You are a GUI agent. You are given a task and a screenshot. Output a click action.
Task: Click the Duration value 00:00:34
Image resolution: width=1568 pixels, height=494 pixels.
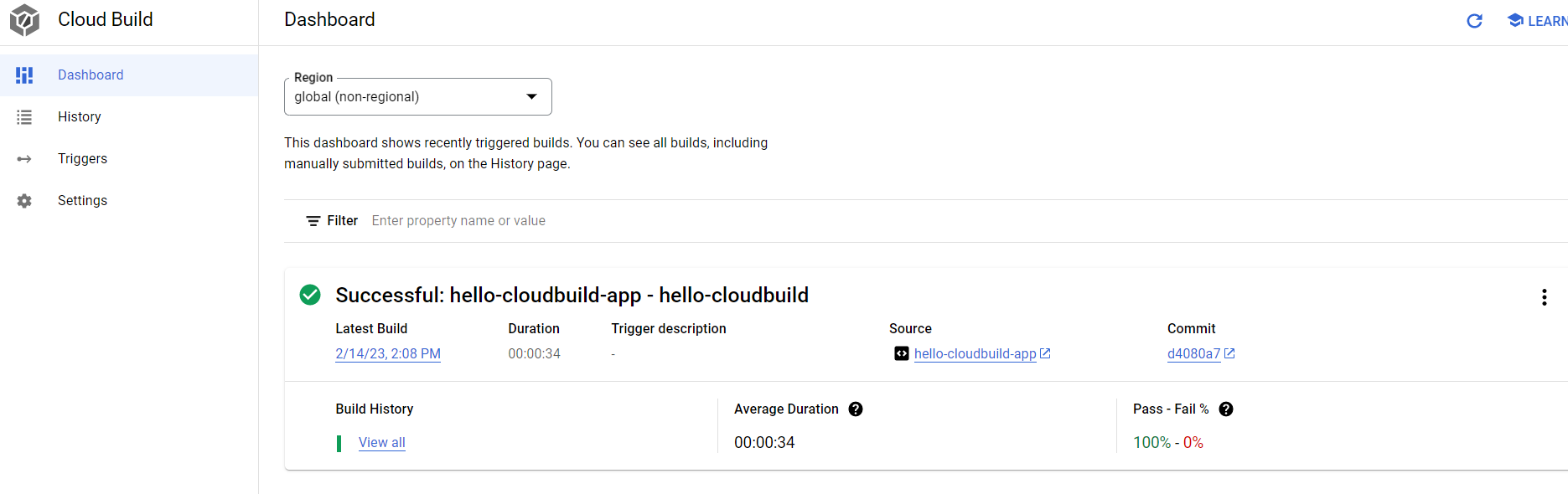pos(534,353)
